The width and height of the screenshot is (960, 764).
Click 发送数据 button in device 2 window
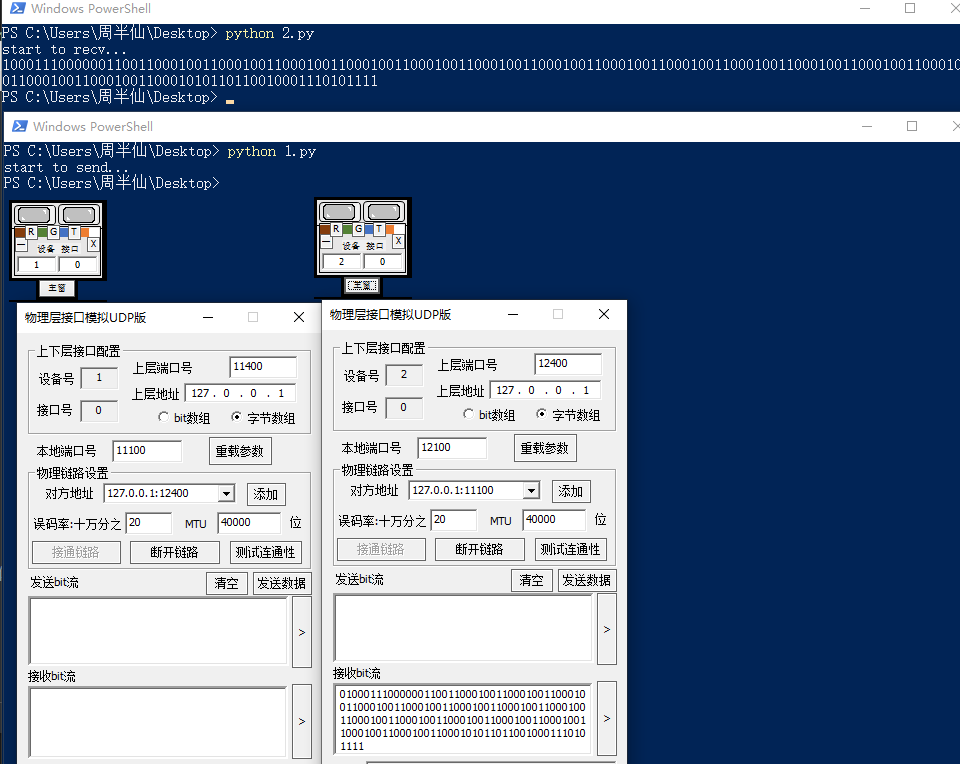(x=587, y=580)
